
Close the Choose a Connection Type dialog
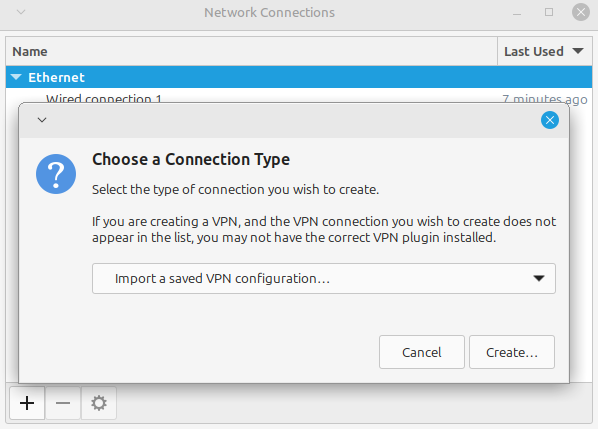[x=550, y=120]
